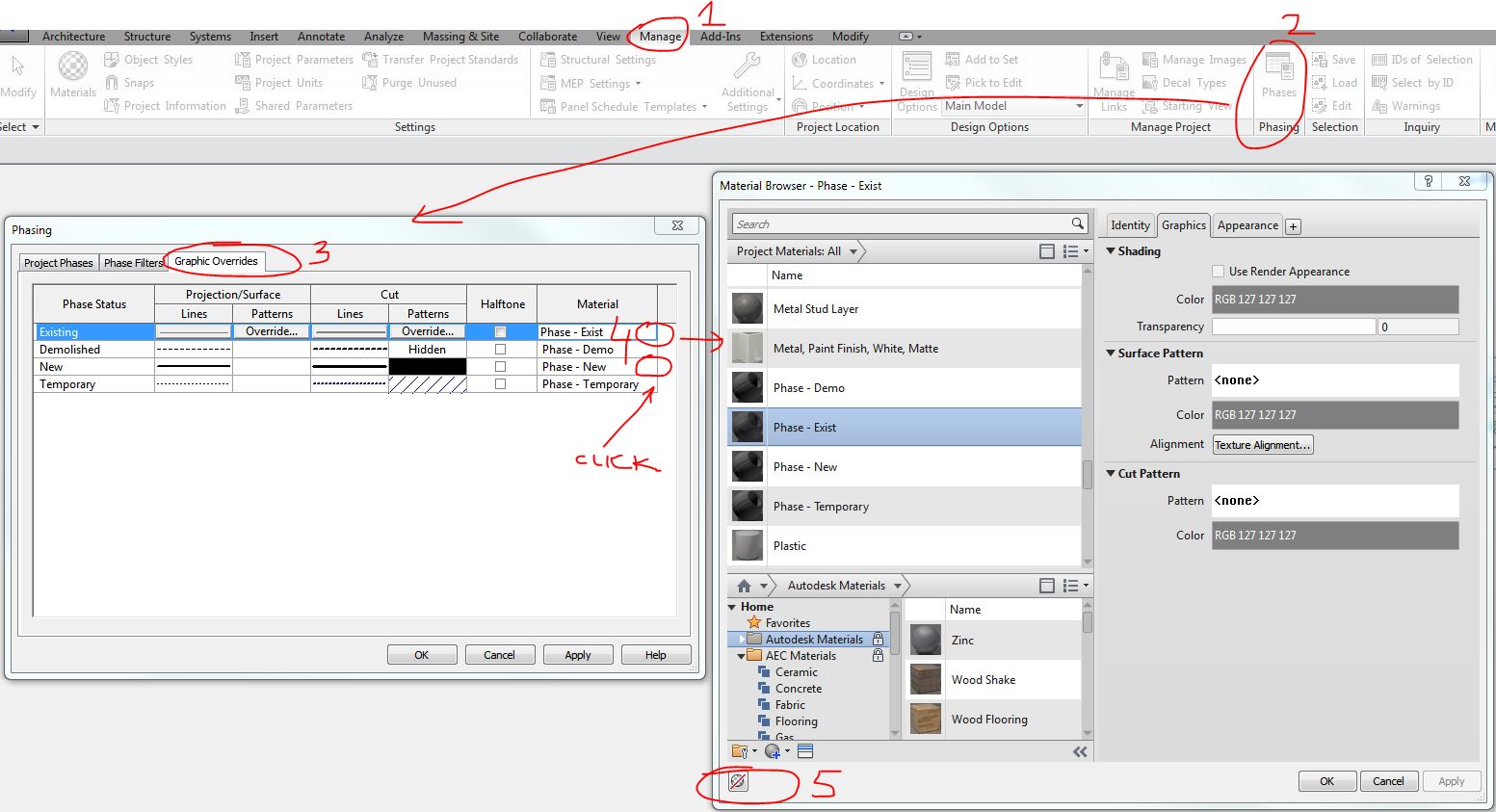Viewport: 1496px width, 812px height.
Task: Expand the Panel Schedule Templates dropdown
Action: pyautogui.click(x=704, y=107)
